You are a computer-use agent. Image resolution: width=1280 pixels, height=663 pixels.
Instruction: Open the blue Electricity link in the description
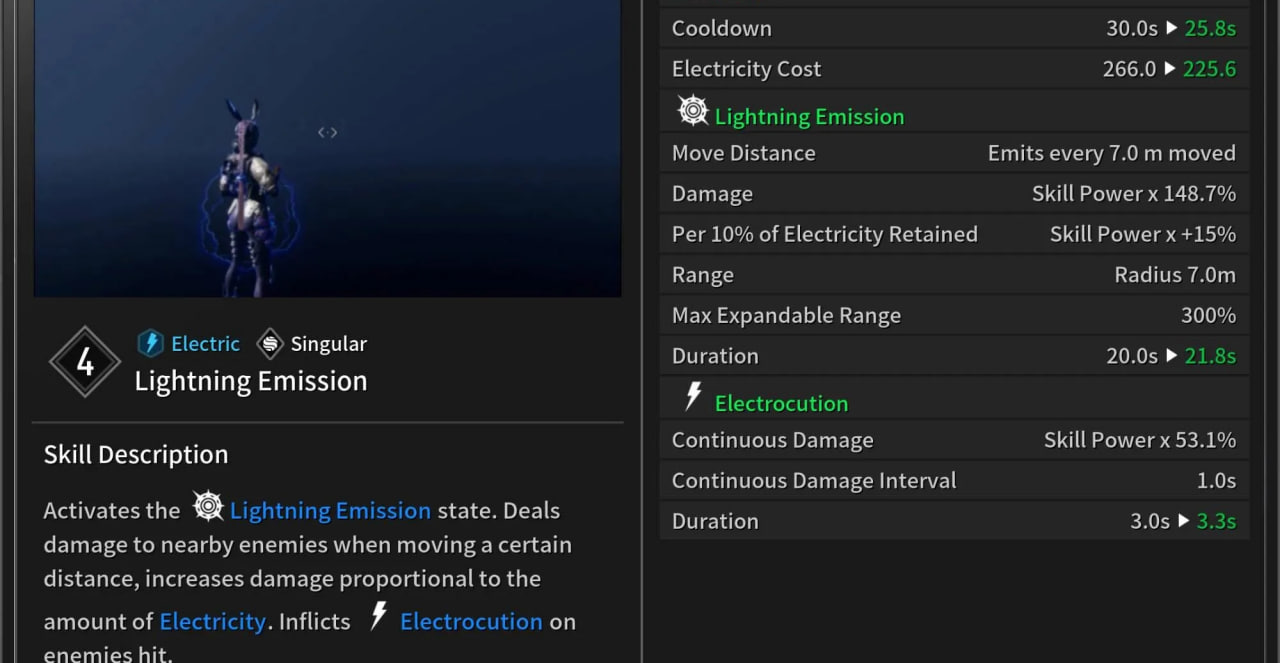(x=212, y=622)
